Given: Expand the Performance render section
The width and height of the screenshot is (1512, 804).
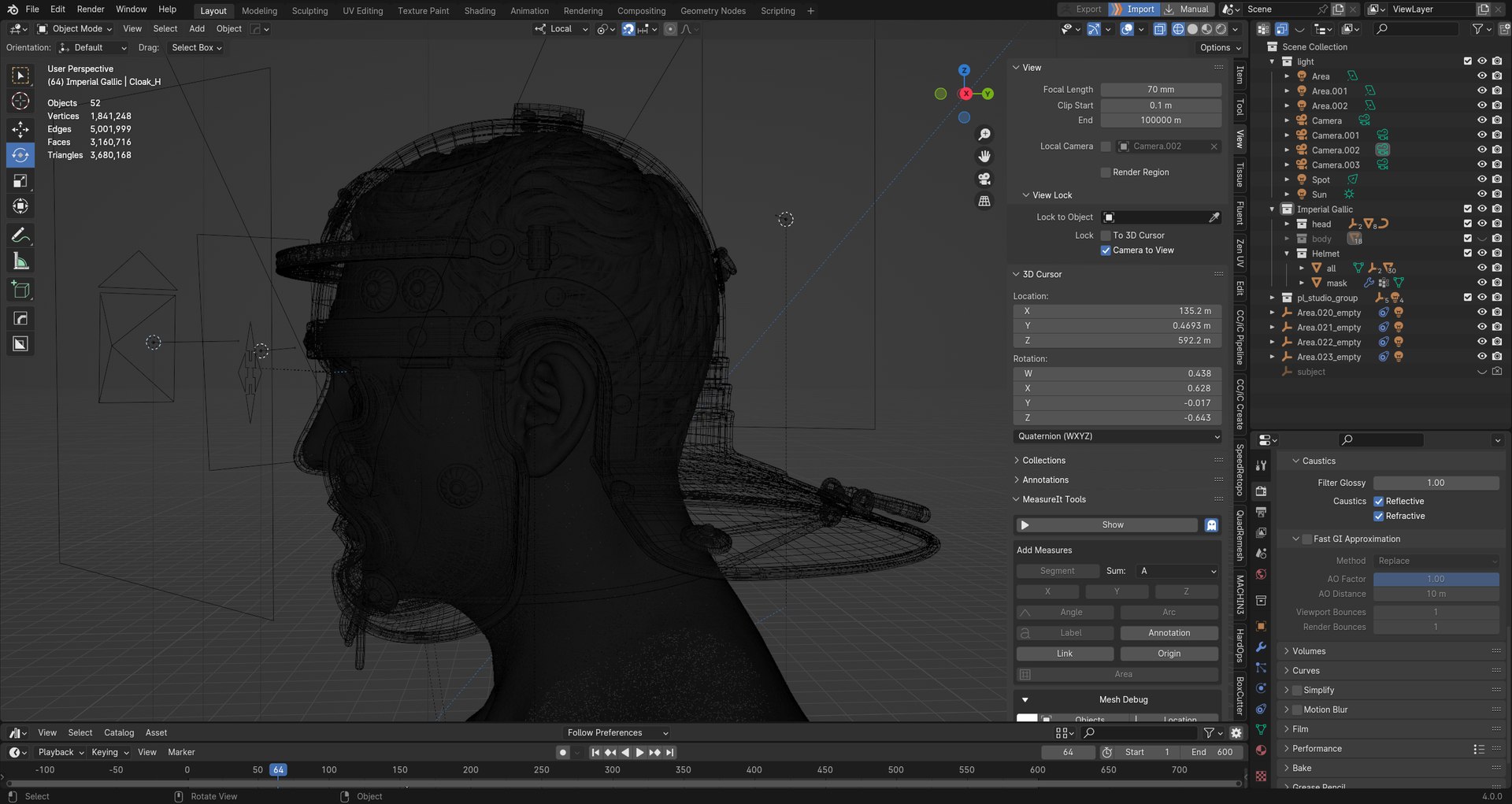Looking at the screenshot, I should tap(1317, 749).
